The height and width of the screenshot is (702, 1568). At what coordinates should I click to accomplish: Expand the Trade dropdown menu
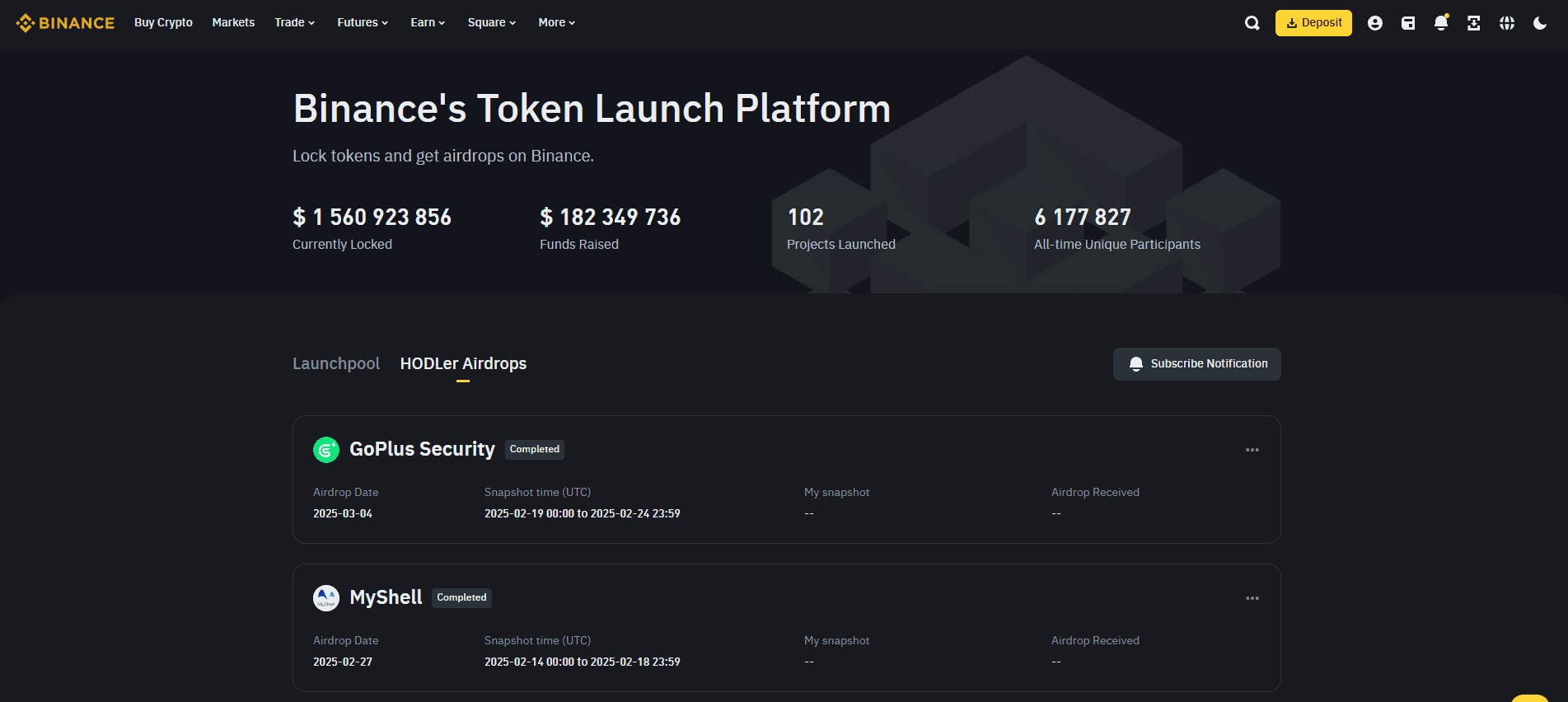tap(295, 23)
